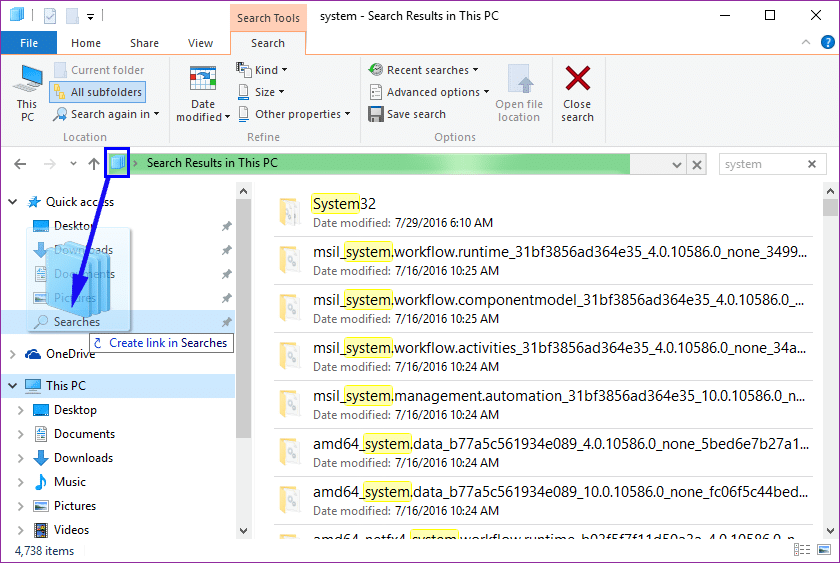Viewport: 840px width, 563px height.
Task: Select Searches in Quick access
Action: coord(77,321)
